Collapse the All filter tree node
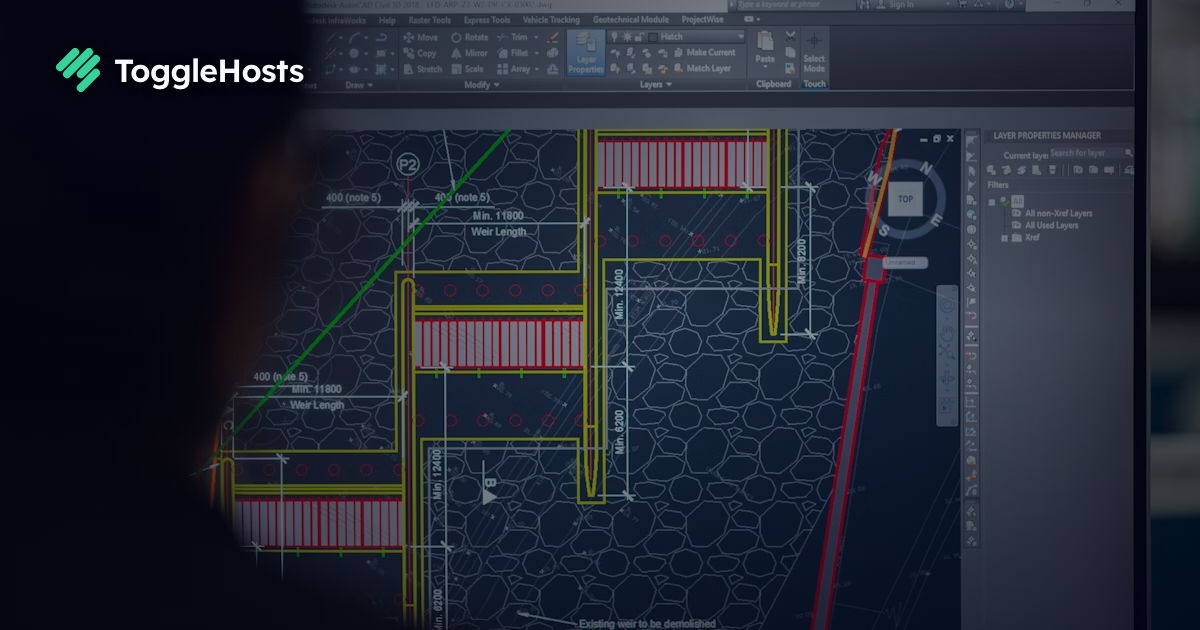This screenshot has height=630, width=1200. (x=993, y=201)
